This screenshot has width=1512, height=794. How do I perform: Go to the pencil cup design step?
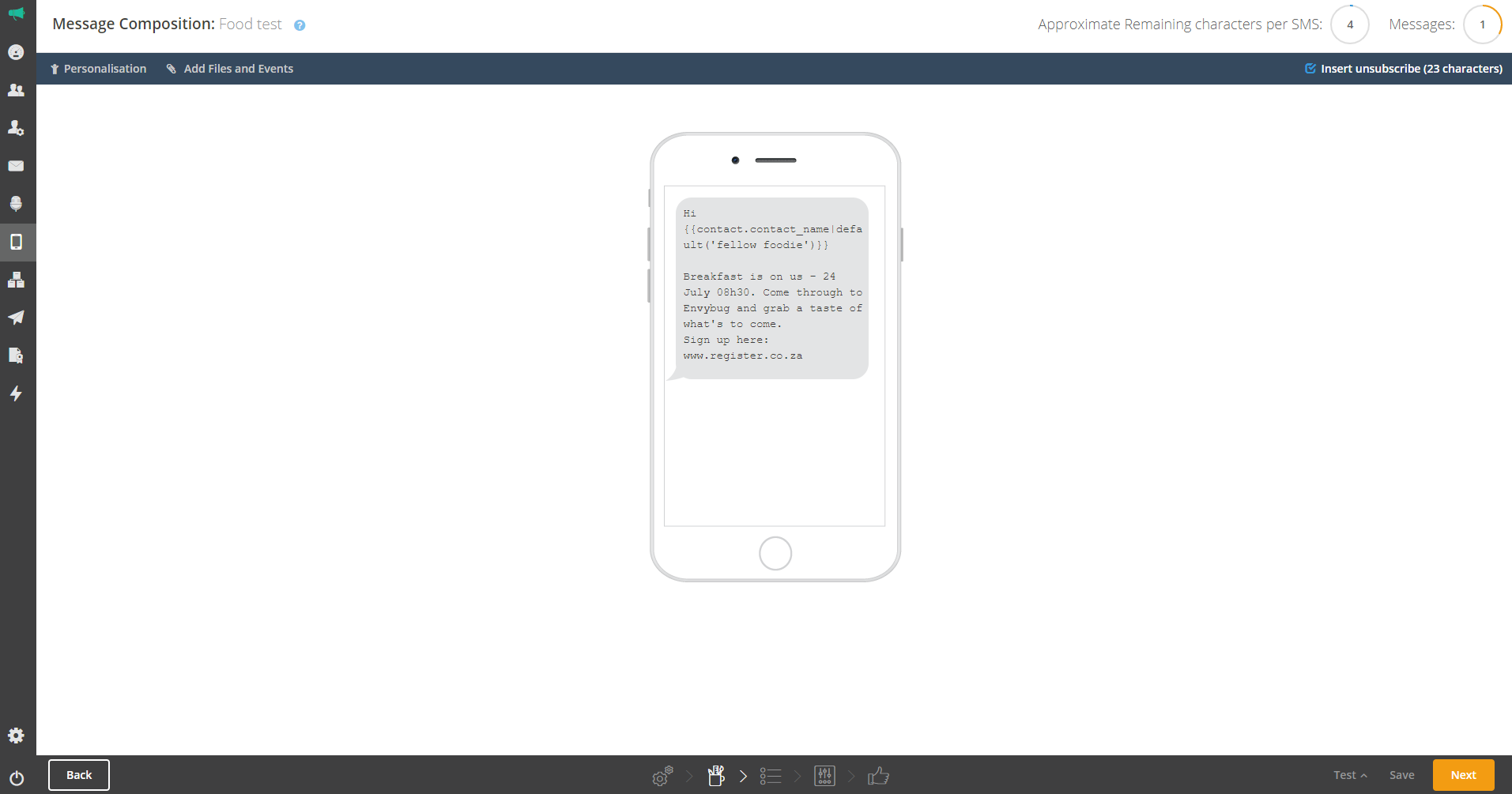[716, 776]
